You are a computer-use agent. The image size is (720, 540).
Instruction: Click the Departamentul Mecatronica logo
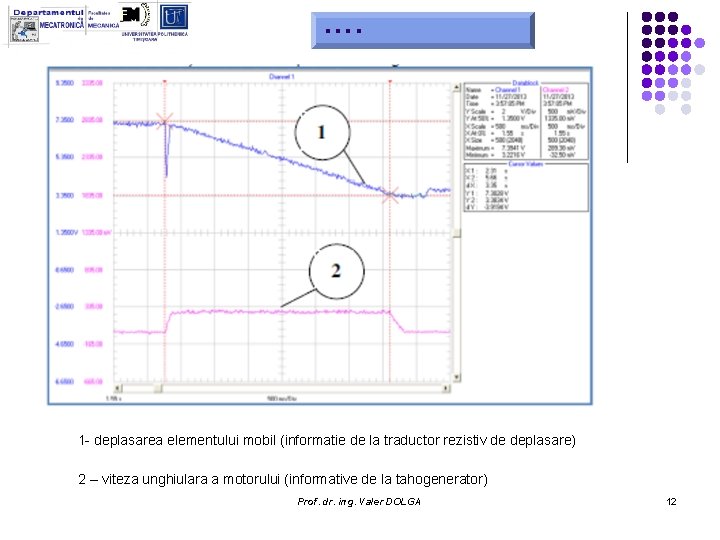(x=46, y=26)
